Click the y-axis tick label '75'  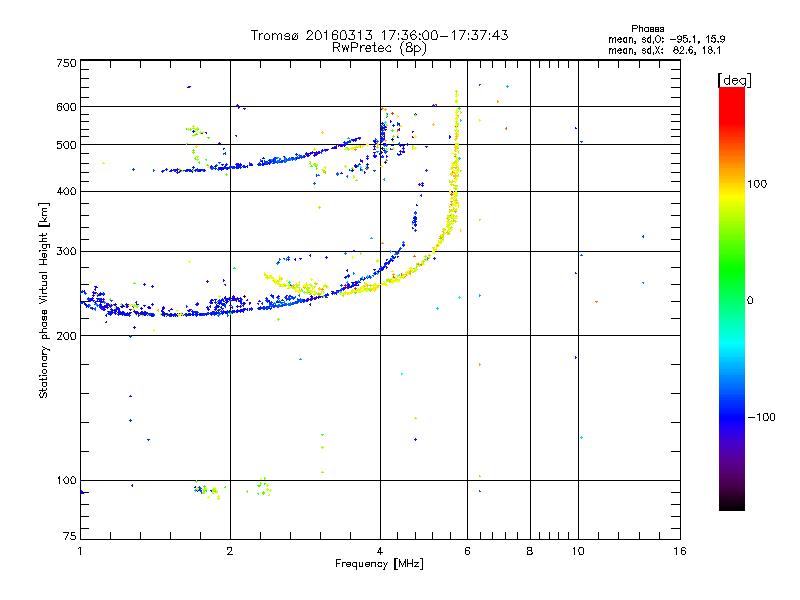pyautogui.click(x=70, y=536)
